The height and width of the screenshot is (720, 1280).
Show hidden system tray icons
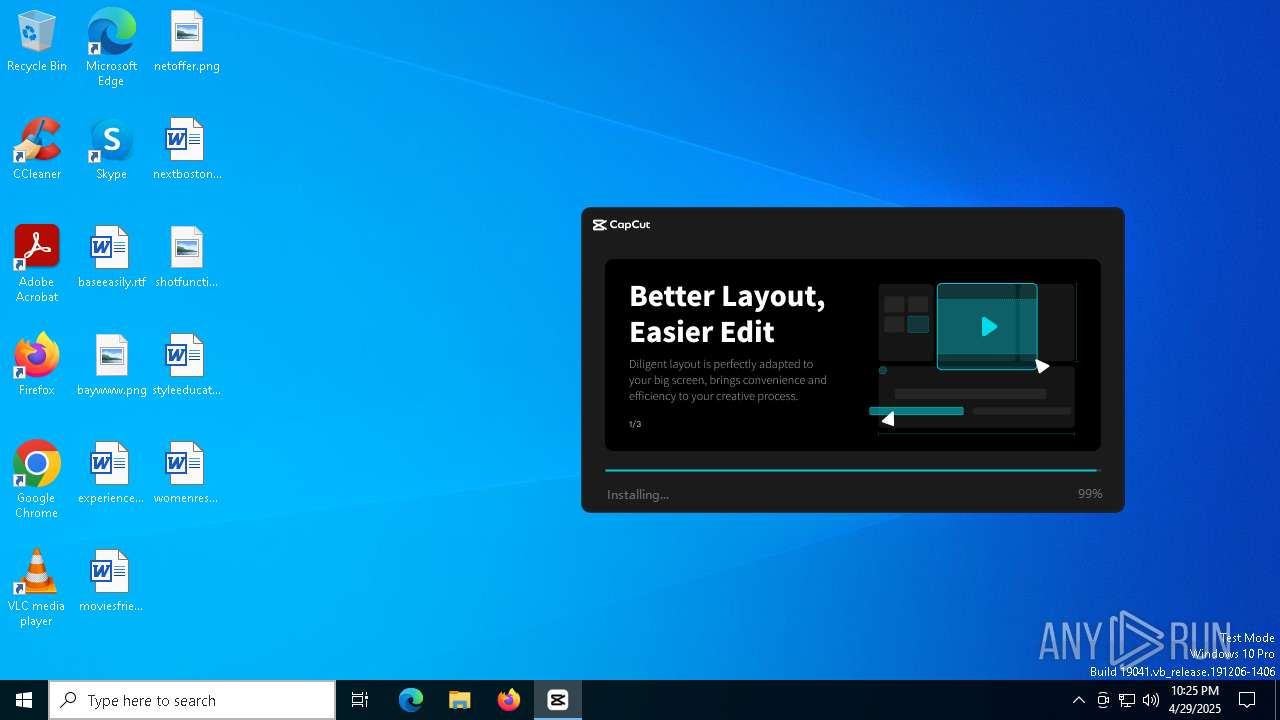pos(1078,700)
